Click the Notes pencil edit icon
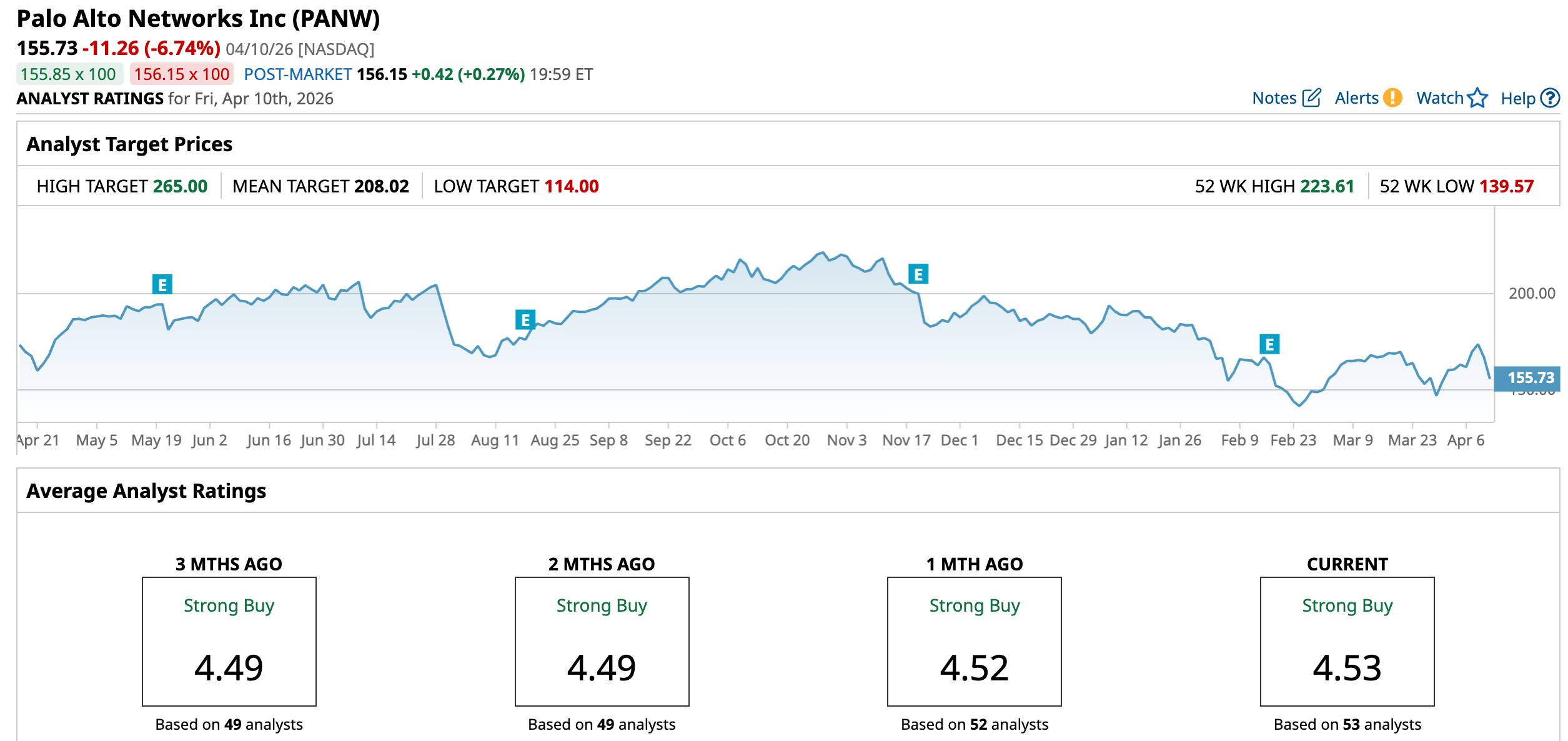Image resolution: width=1568 pixels, height=741 pixels. [x=1311, y=98]
